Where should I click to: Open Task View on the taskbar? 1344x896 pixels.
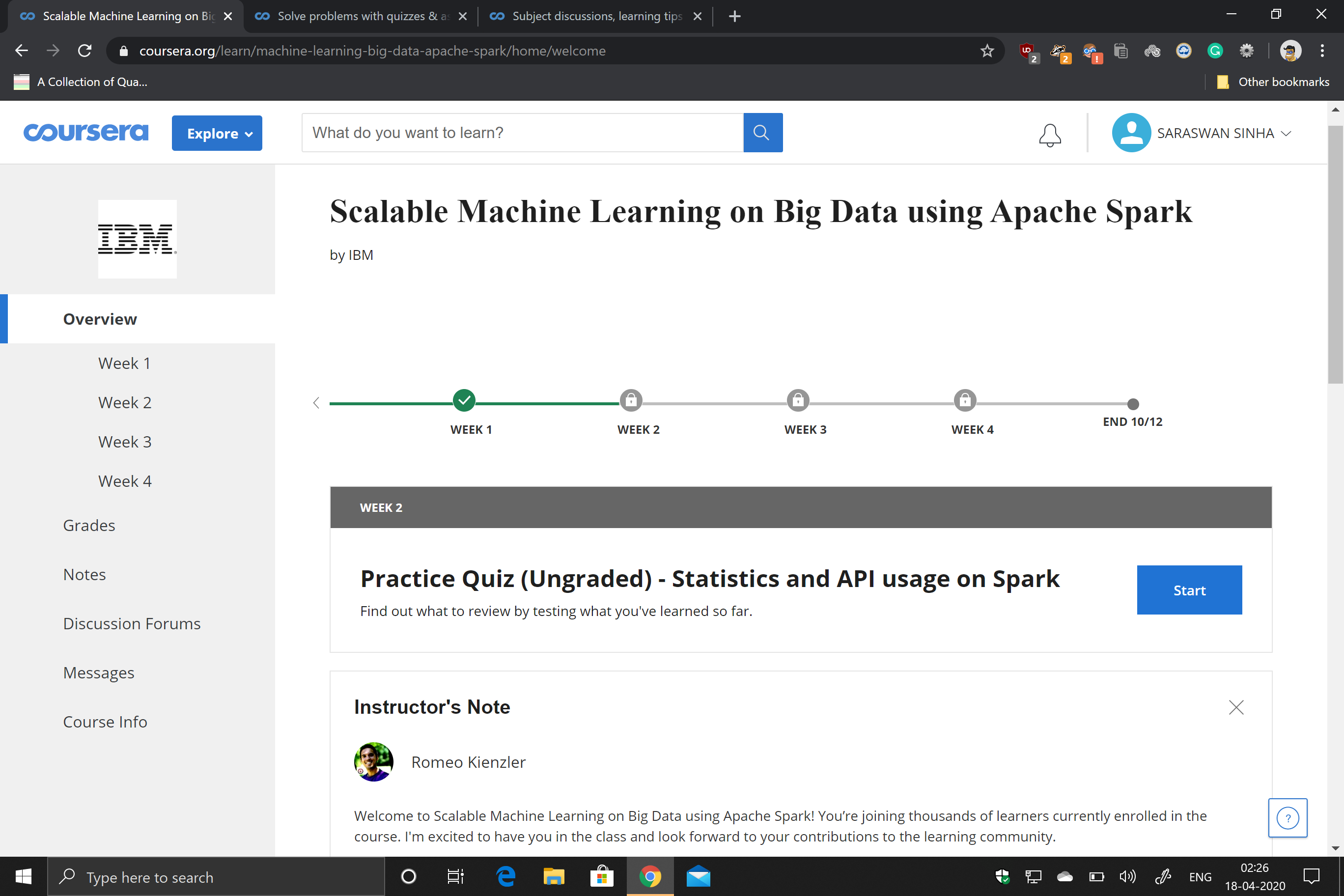455,876
